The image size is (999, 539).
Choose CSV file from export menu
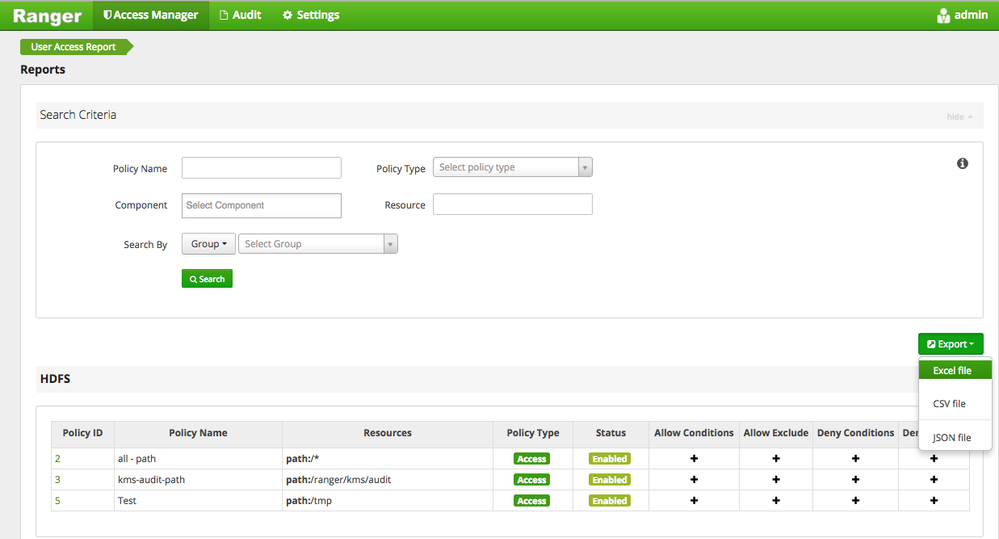(949, 404)
